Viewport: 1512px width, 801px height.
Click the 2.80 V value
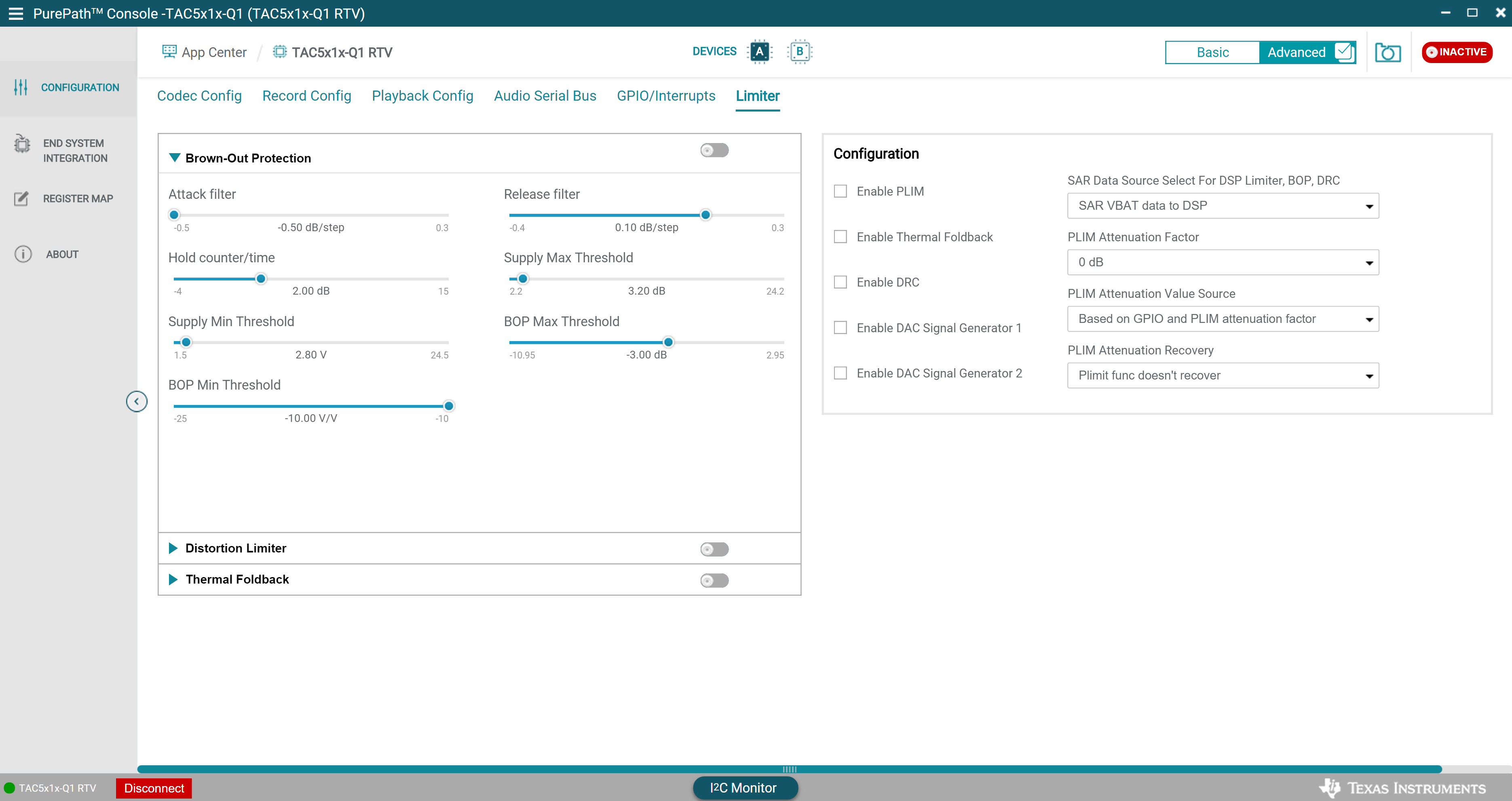pyautogui.click(x=310, y=355)
